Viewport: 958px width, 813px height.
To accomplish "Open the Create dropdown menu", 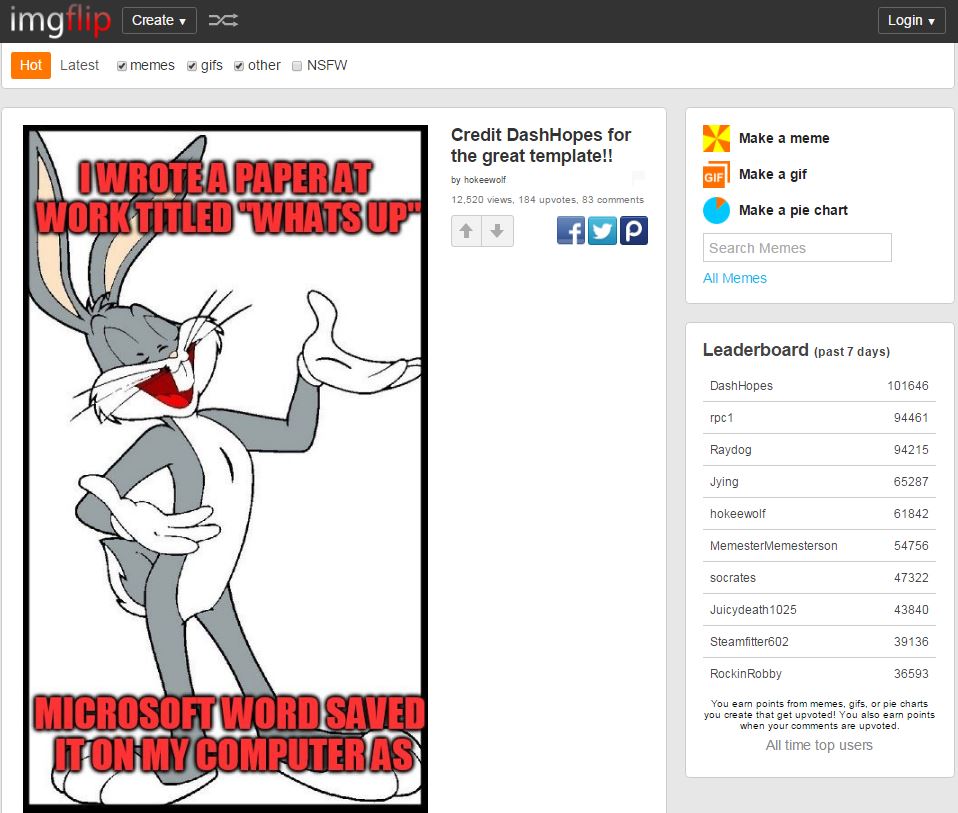I will coord(159,21).
